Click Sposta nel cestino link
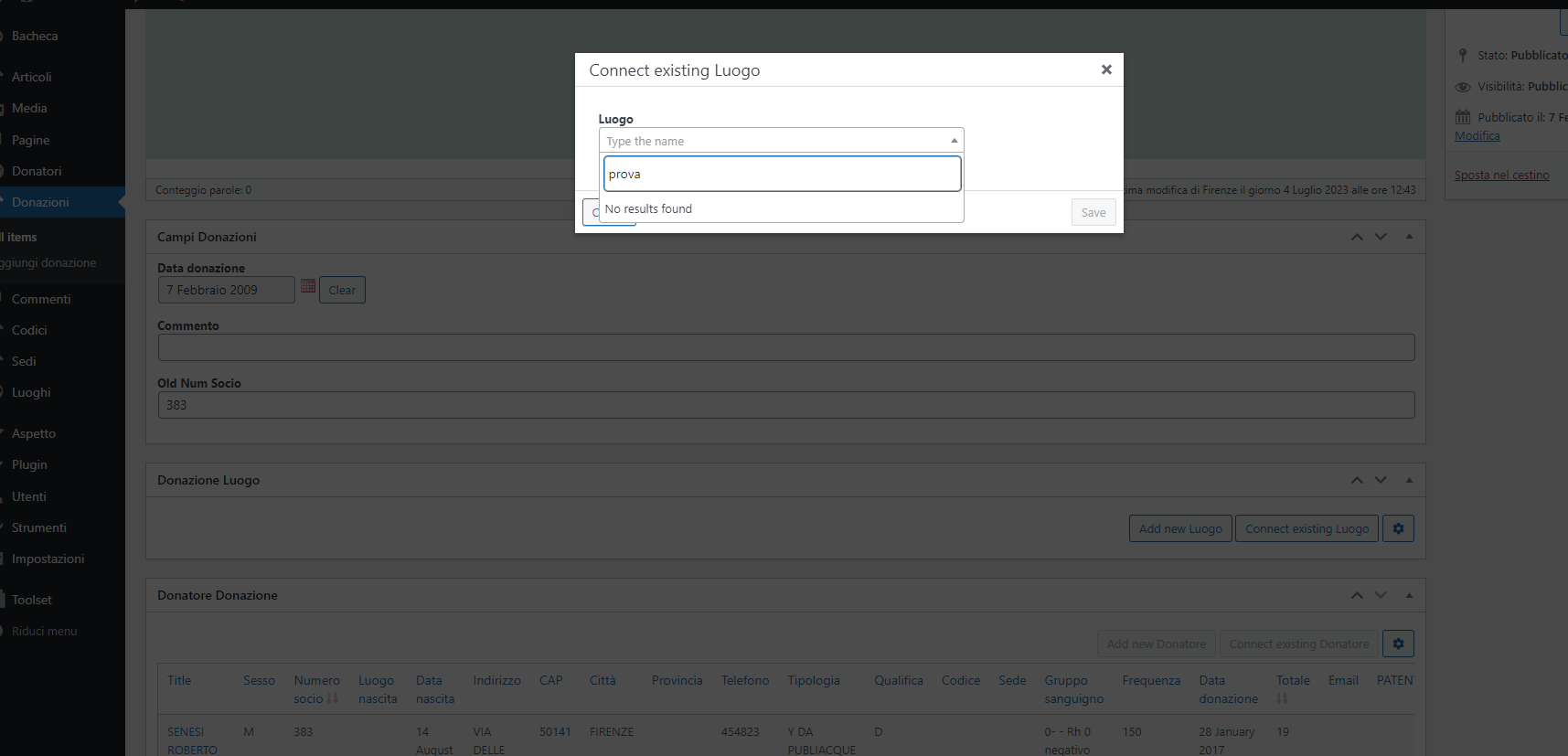Image resolution: width=1568 pixels, height=756 pixels. click(x=1501, y=175)
